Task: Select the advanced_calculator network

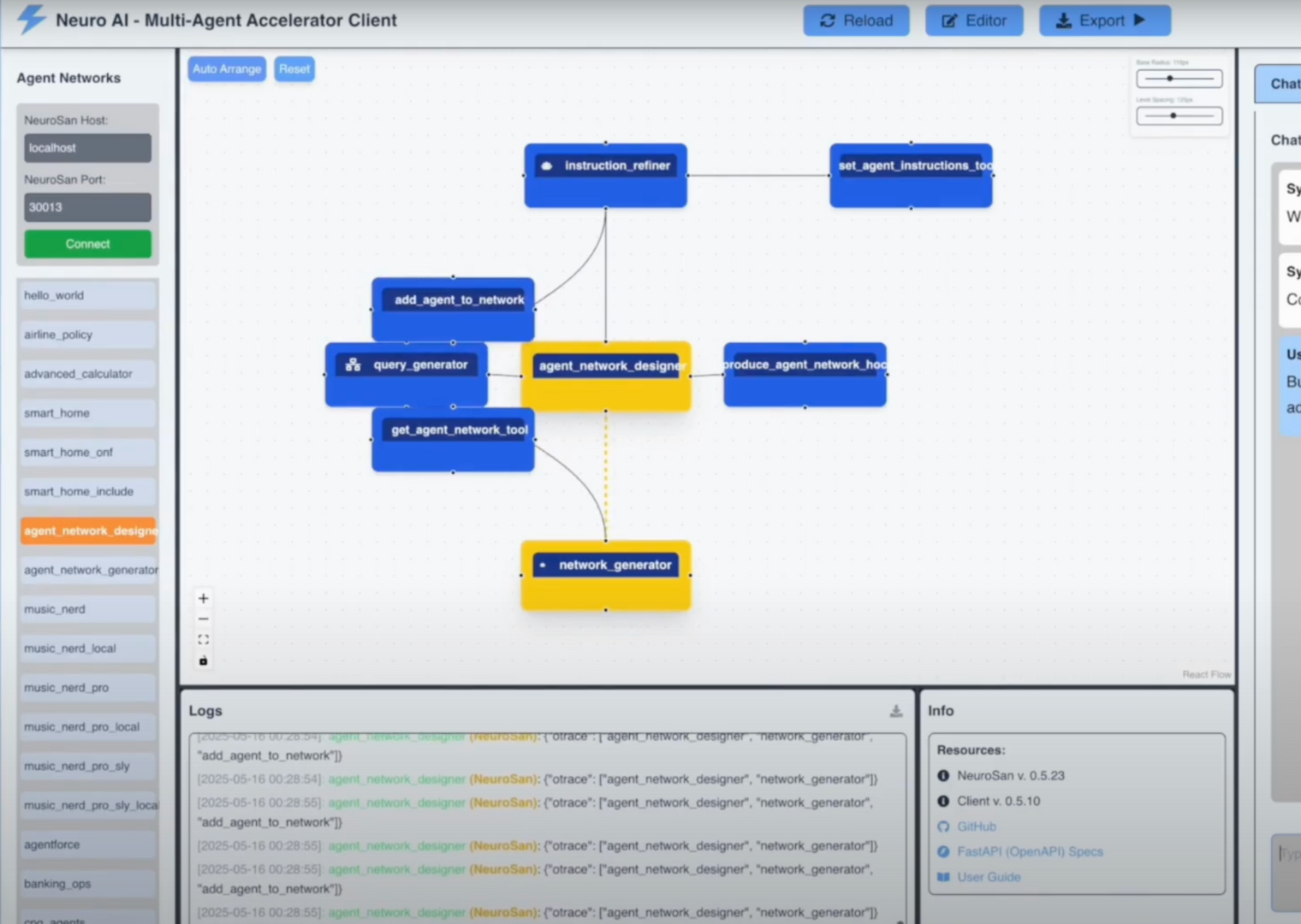Action: (87, 374)
